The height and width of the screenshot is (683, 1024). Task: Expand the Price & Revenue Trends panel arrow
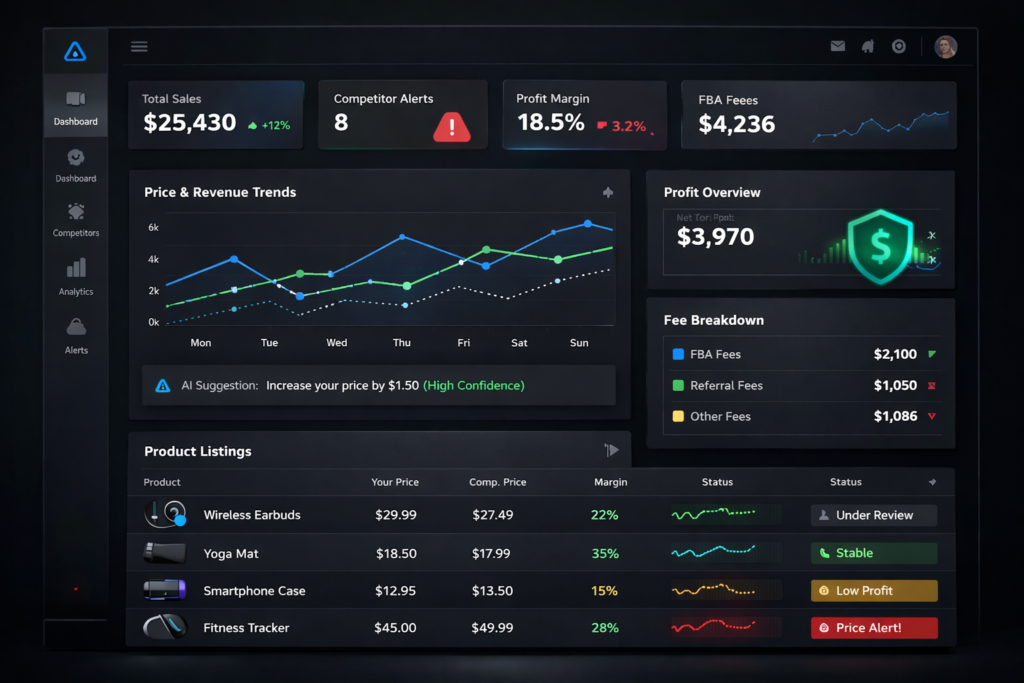click(608, 192)
